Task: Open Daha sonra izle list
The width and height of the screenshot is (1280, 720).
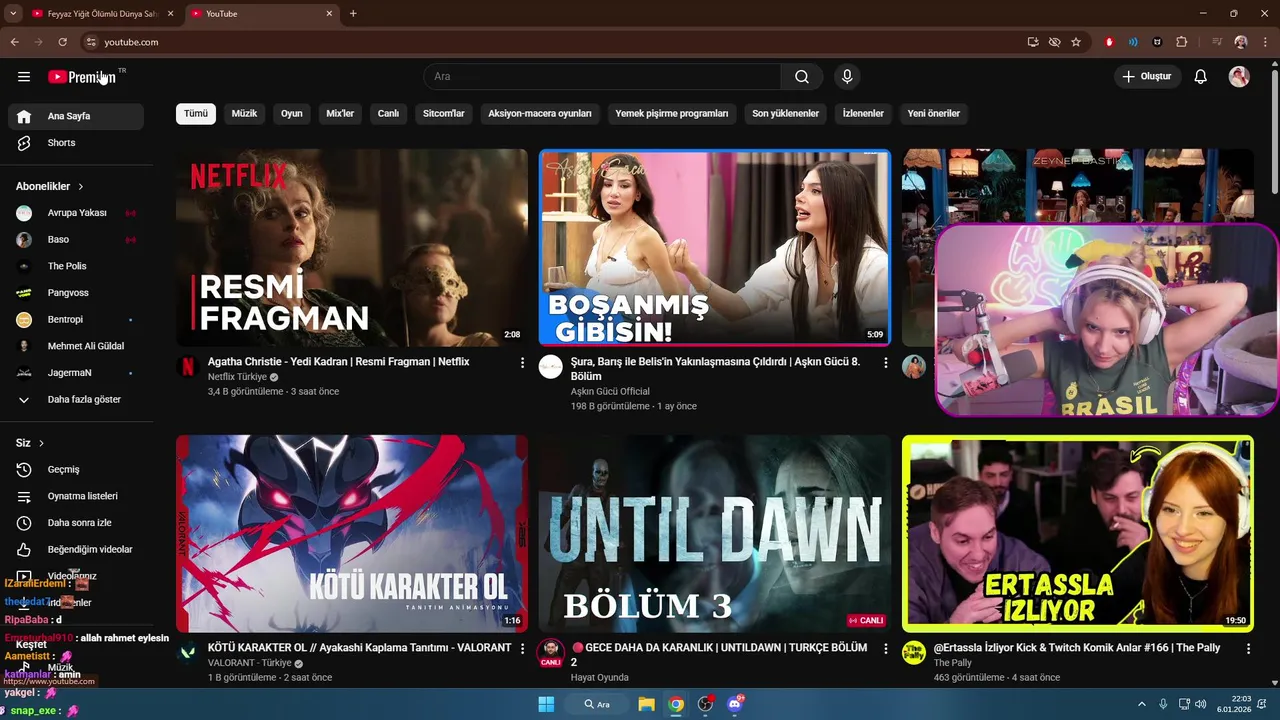Action: pos(76,523)
